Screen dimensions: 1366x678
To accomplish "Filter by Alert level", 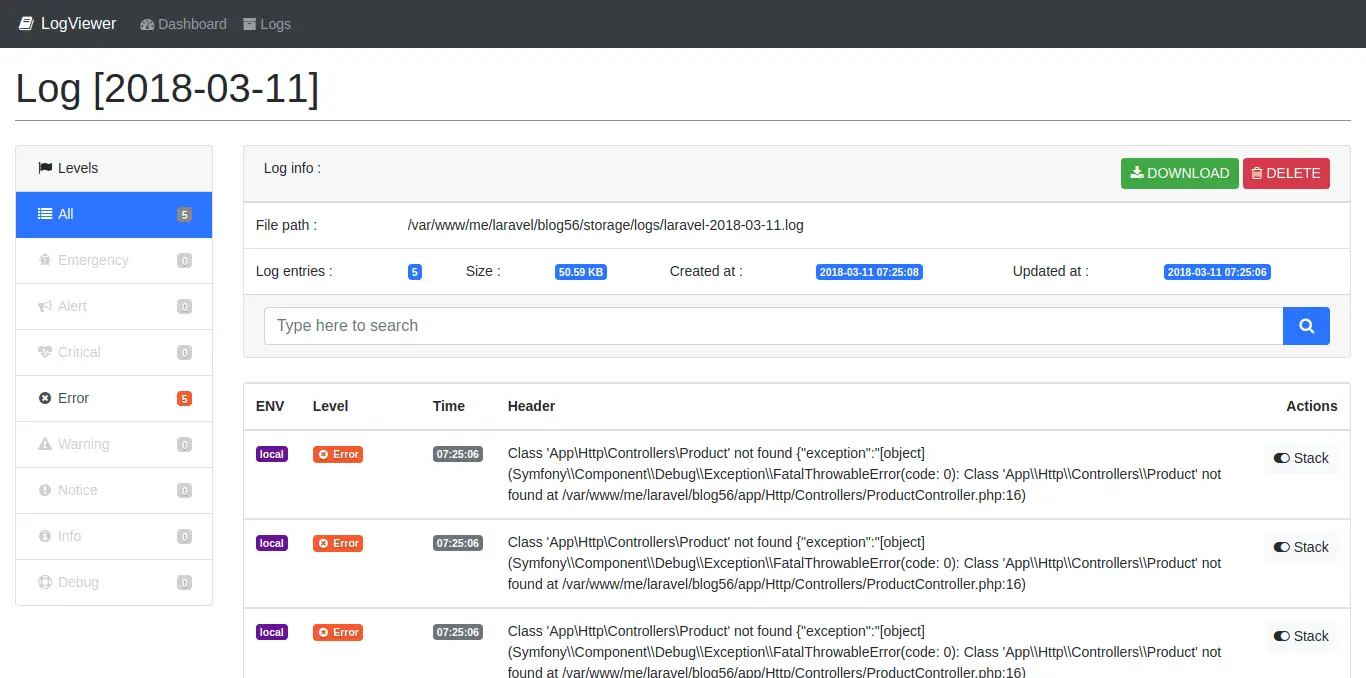I will pyautogui.click(x=114, y=306).
